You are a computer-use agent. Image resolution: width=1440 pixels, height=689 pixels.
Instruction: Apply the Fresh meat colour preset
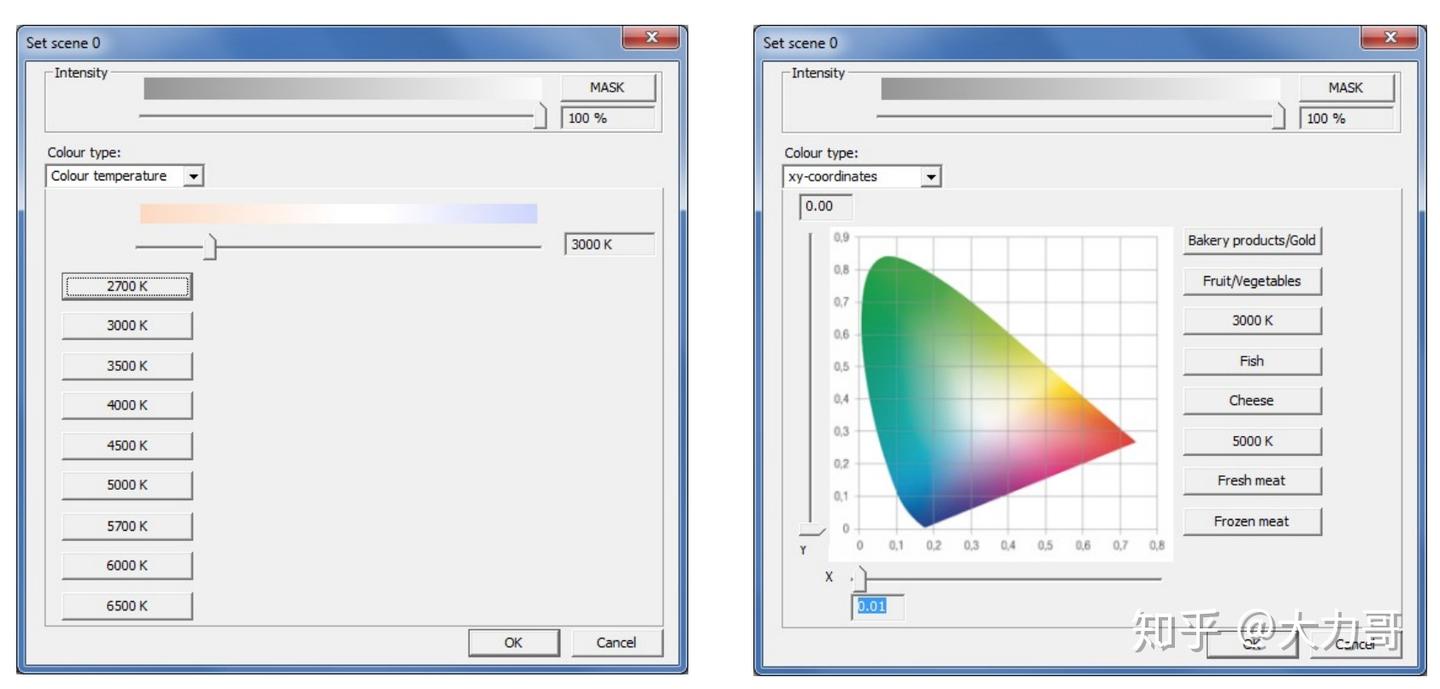pyautogui.click(x=1252, y=481)
